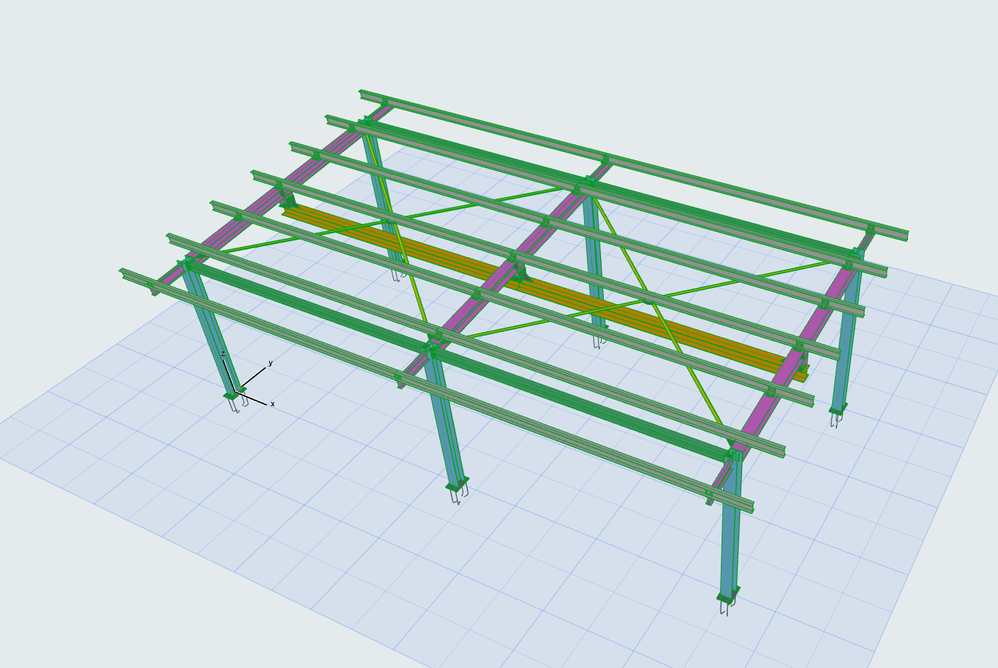Click the "y" axis label
This screenshot has height=668, width=998.
tap(271, 363)
